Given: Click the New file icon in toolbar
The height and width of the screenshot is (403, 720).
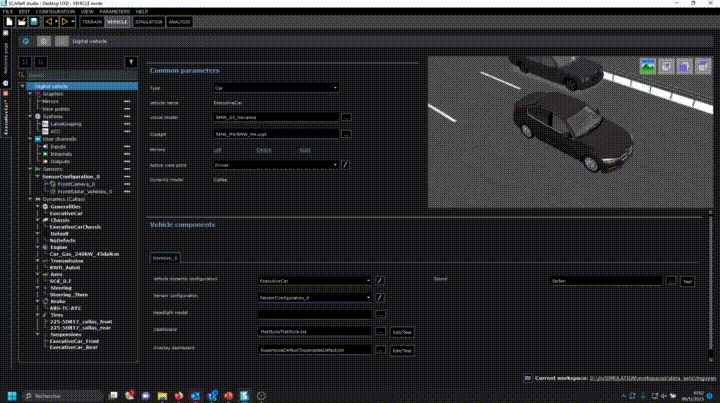Looking at the screenshot, I should 9,22.
